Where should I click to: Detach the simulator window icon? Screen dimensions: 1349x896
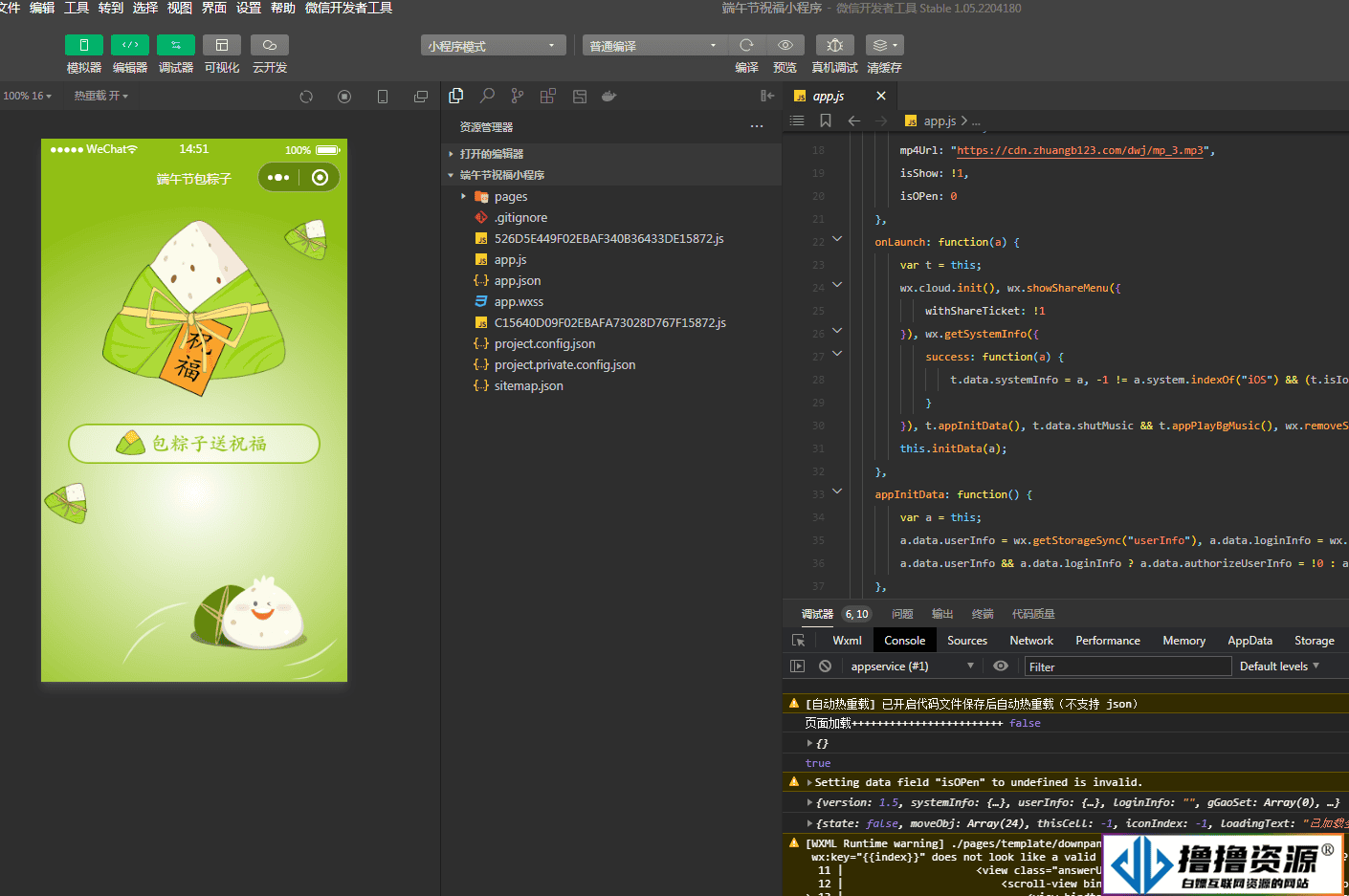click(x=421, y=97)
